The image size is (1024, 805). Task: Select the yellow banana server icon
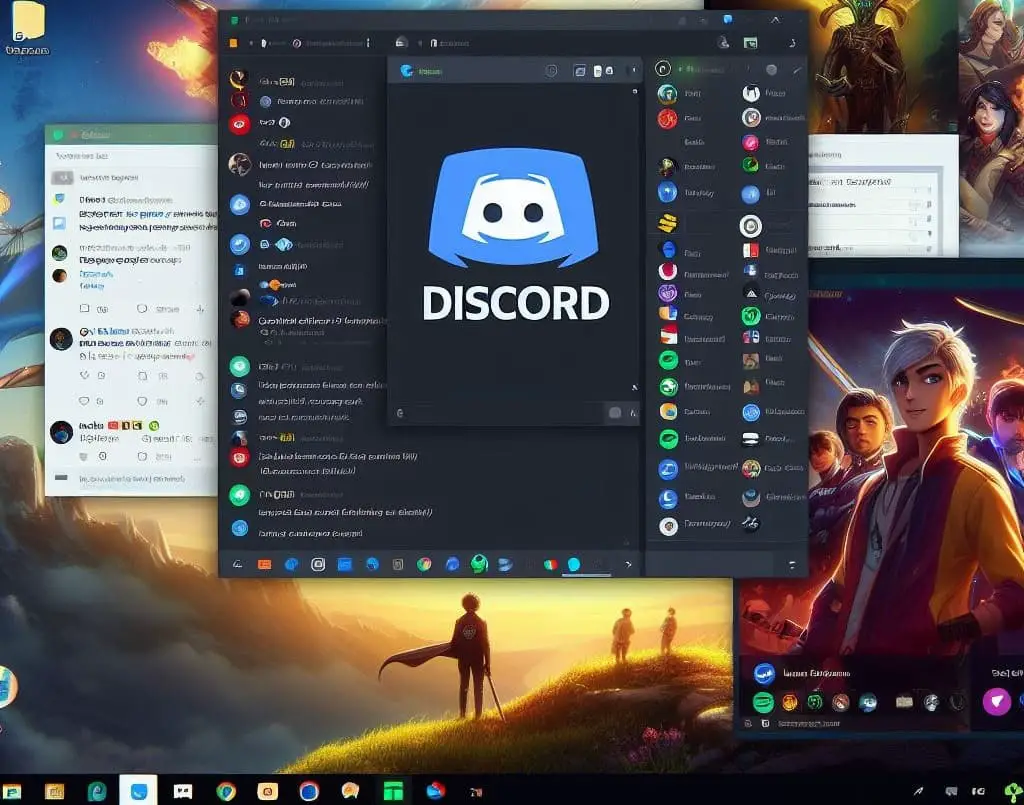tap(668, 222)
